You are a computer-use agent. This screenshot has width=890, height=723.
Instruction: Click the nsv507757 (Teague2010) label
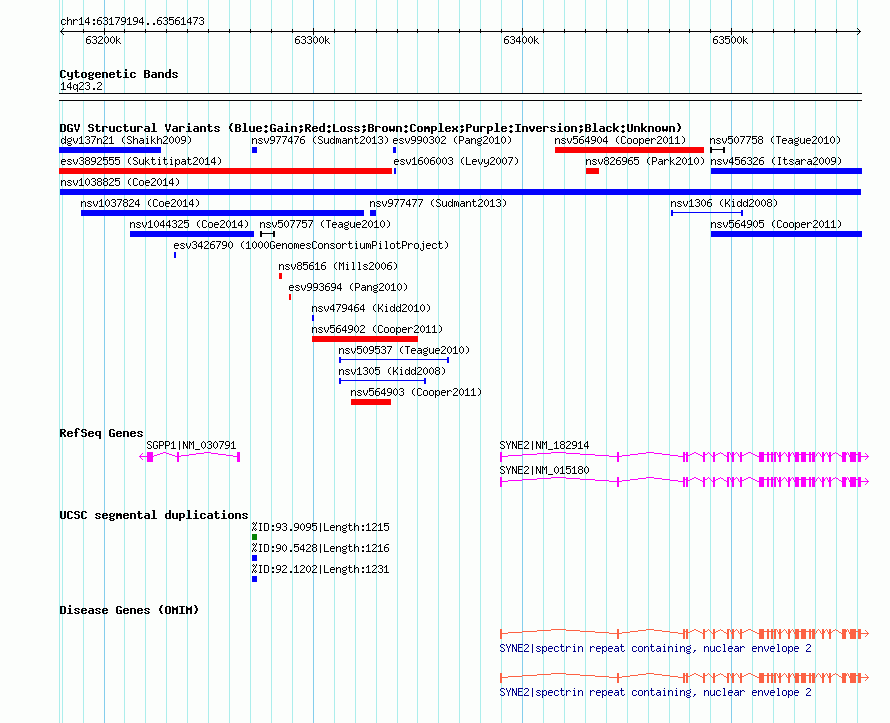[325, 224]
